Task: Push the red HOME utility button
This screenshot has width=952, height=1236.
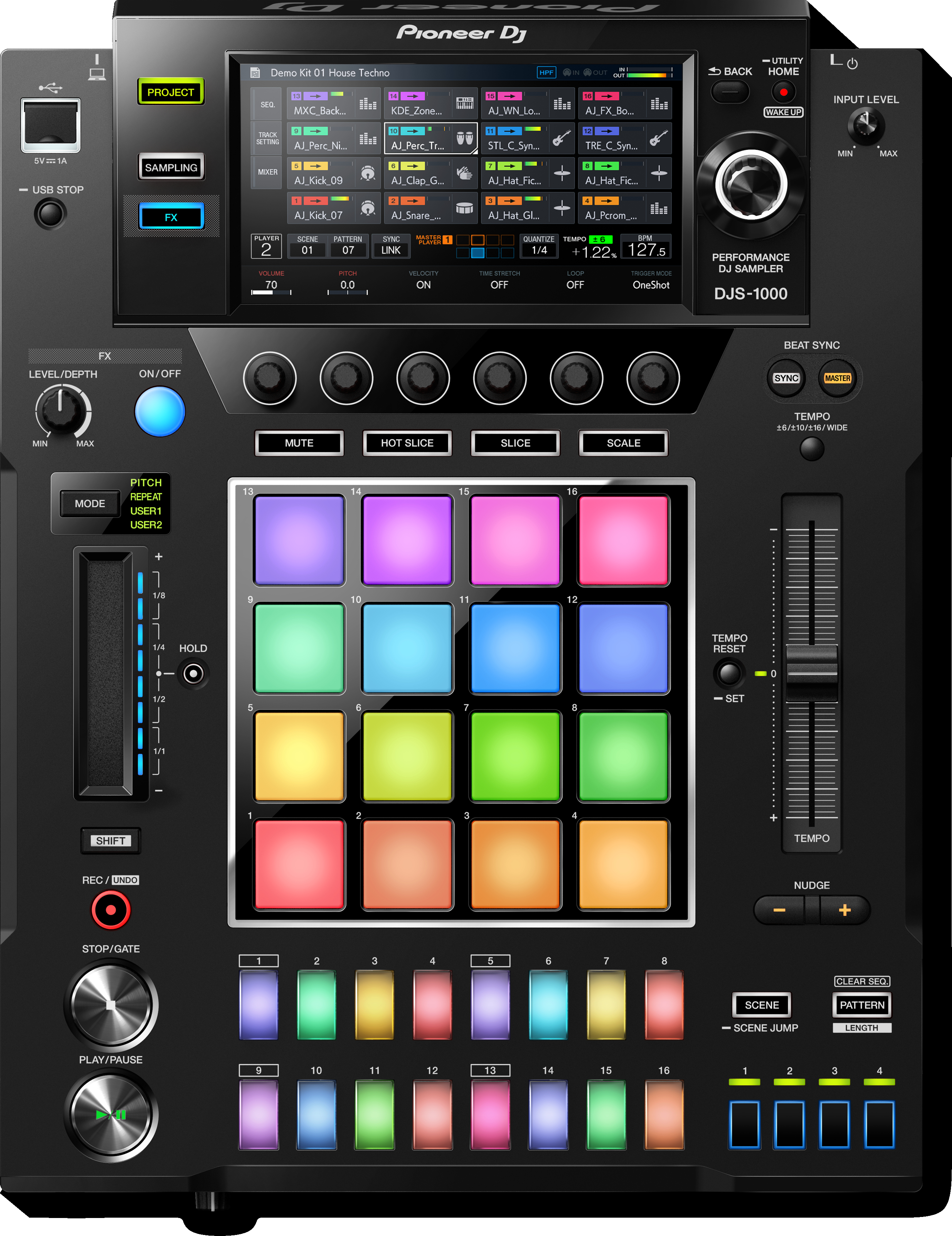Action: (784, 92)
